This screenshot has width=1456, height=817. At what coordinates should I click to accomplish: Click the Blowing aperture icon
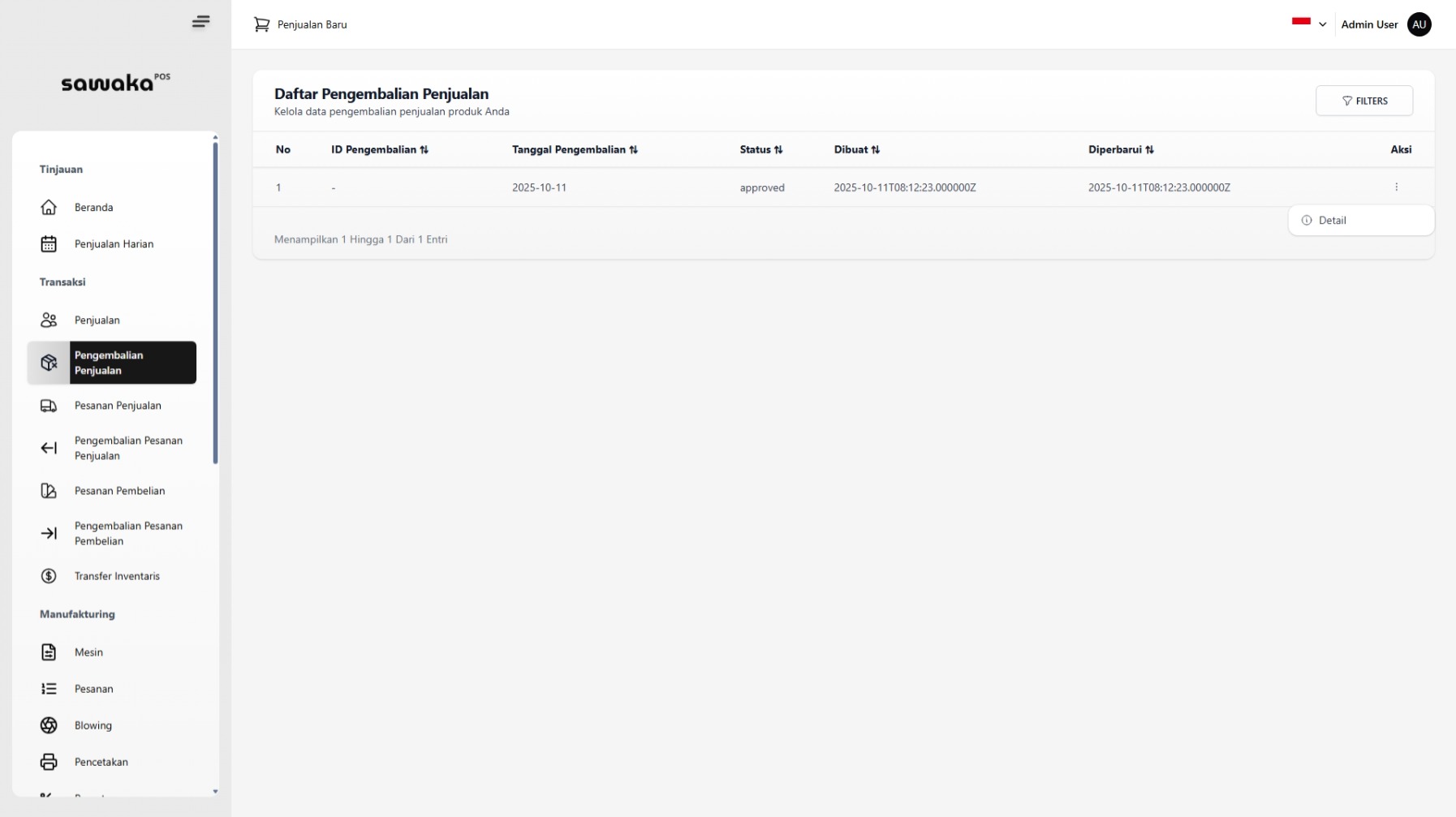click(49, 725)
